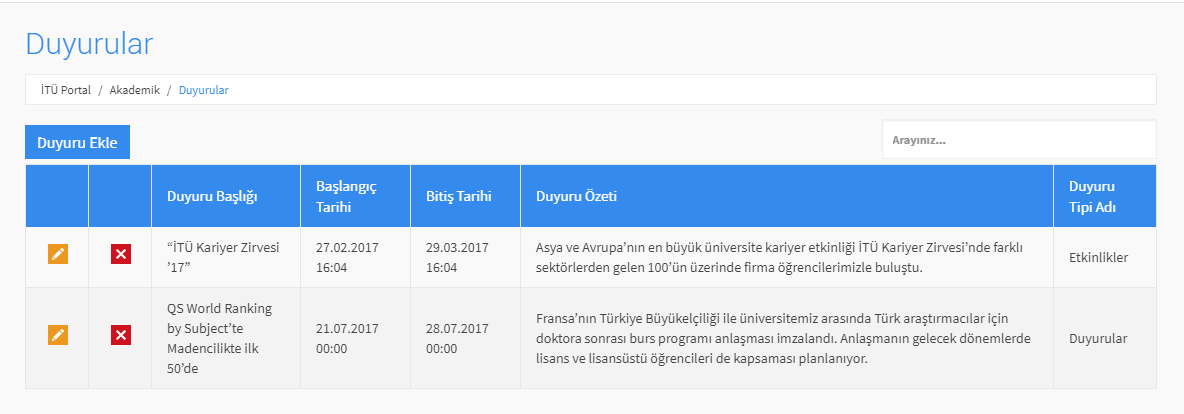Screen dimensions: 1184x414
Task: Click the Duyuru Ekle button
Action: point(77,142)
